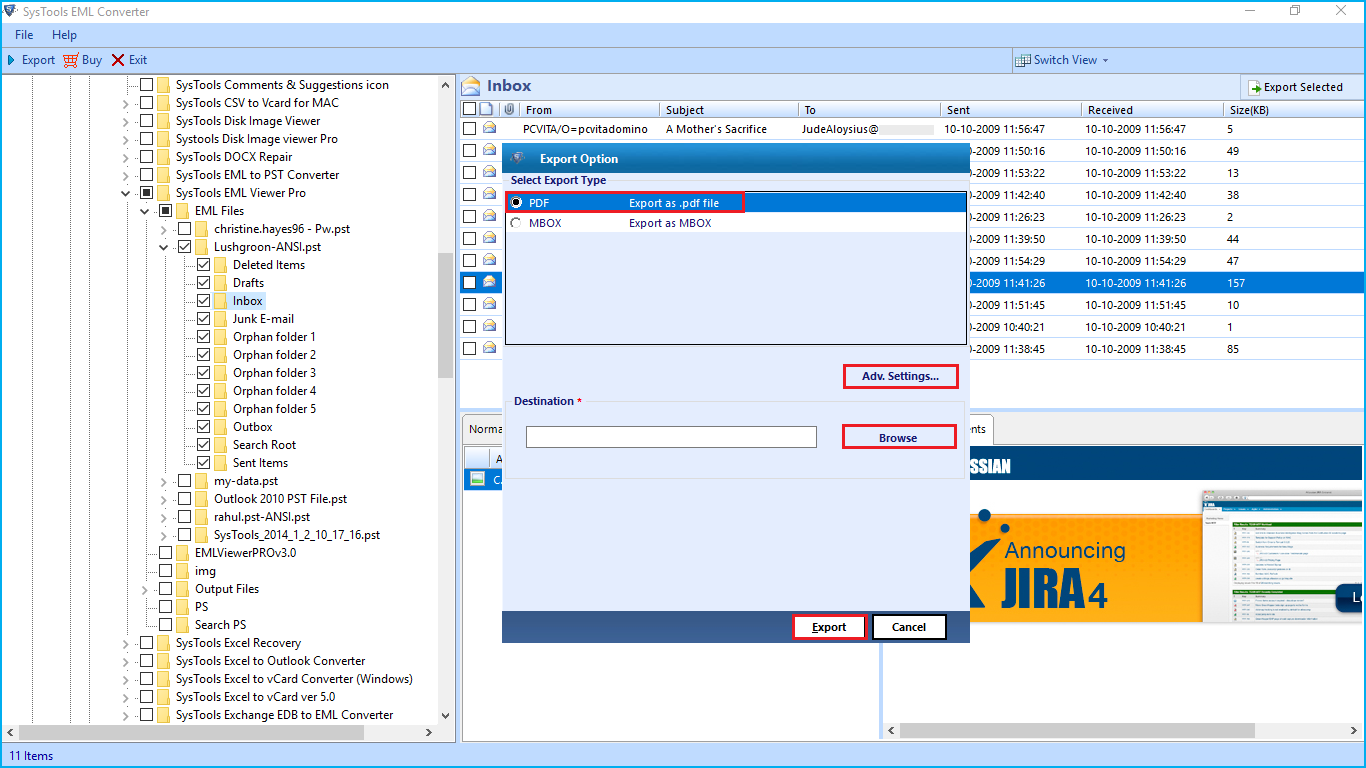The height and width of the screenshot is (768, 1366).
Task: Check the A Mother's Sacrifice email checkbox
Action: 470,129
